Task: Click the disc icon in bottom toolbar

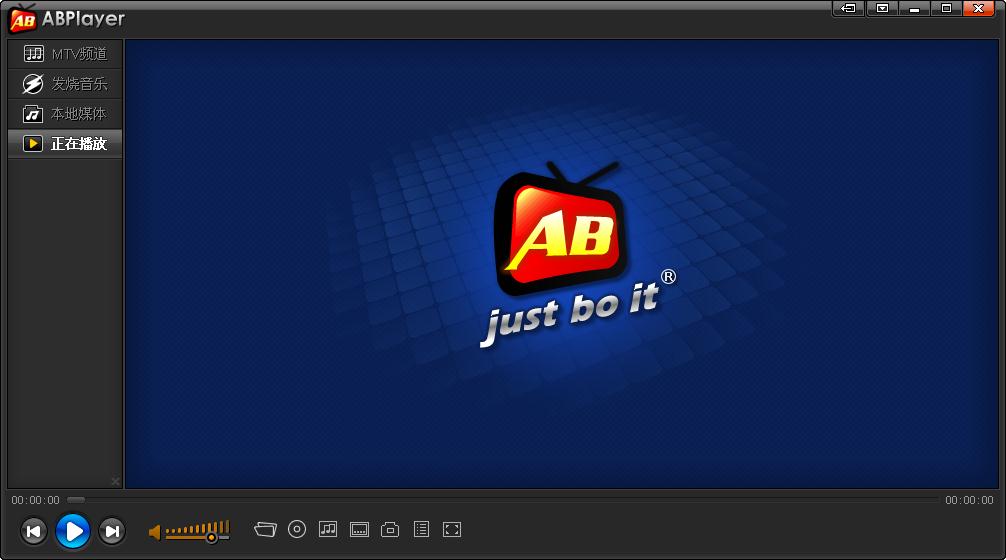Action: [297, 529]
